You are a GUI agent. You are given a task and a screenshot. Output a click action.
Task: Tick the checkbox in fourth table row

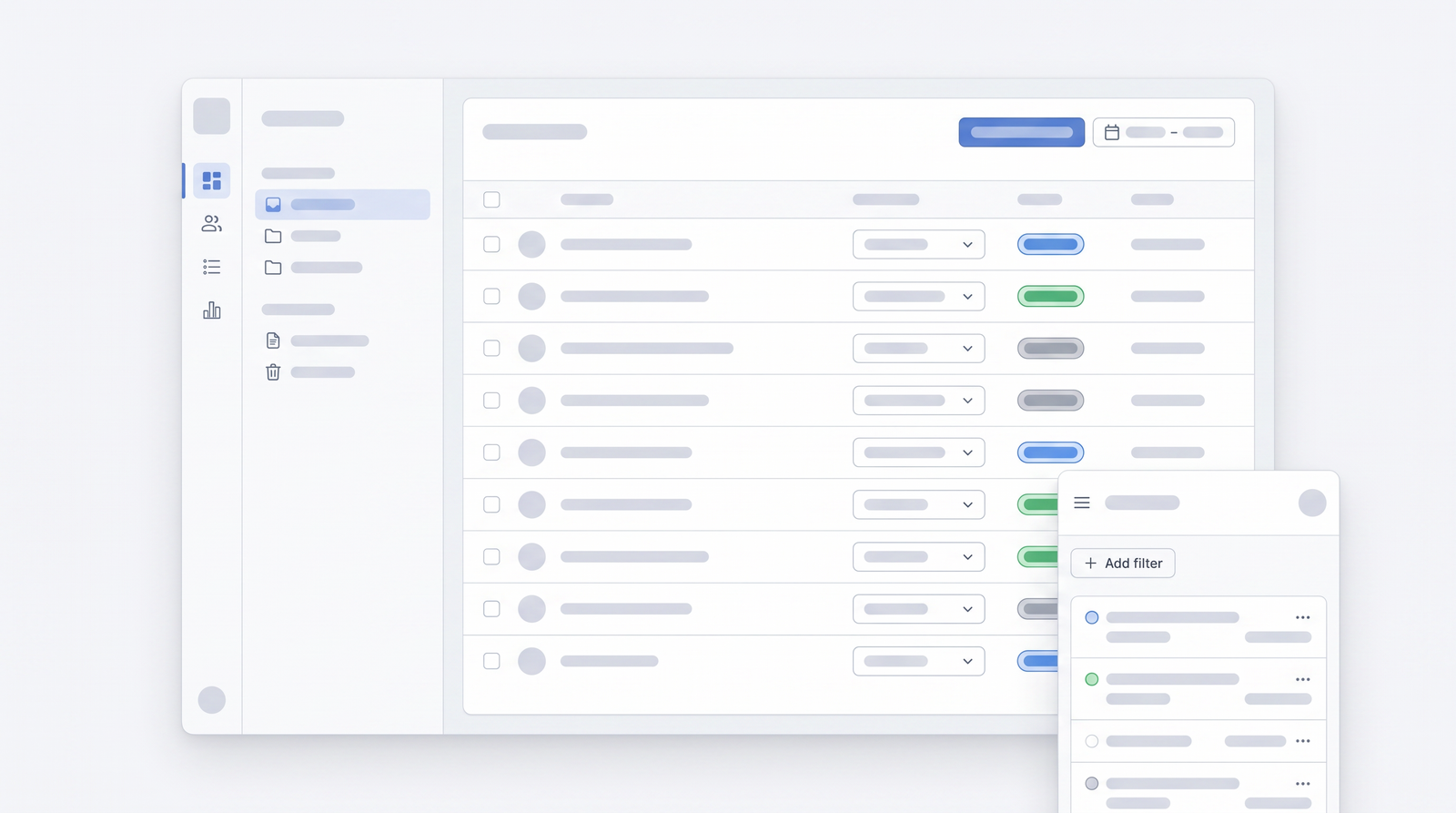pyautogui.click(x=491, y=401)
